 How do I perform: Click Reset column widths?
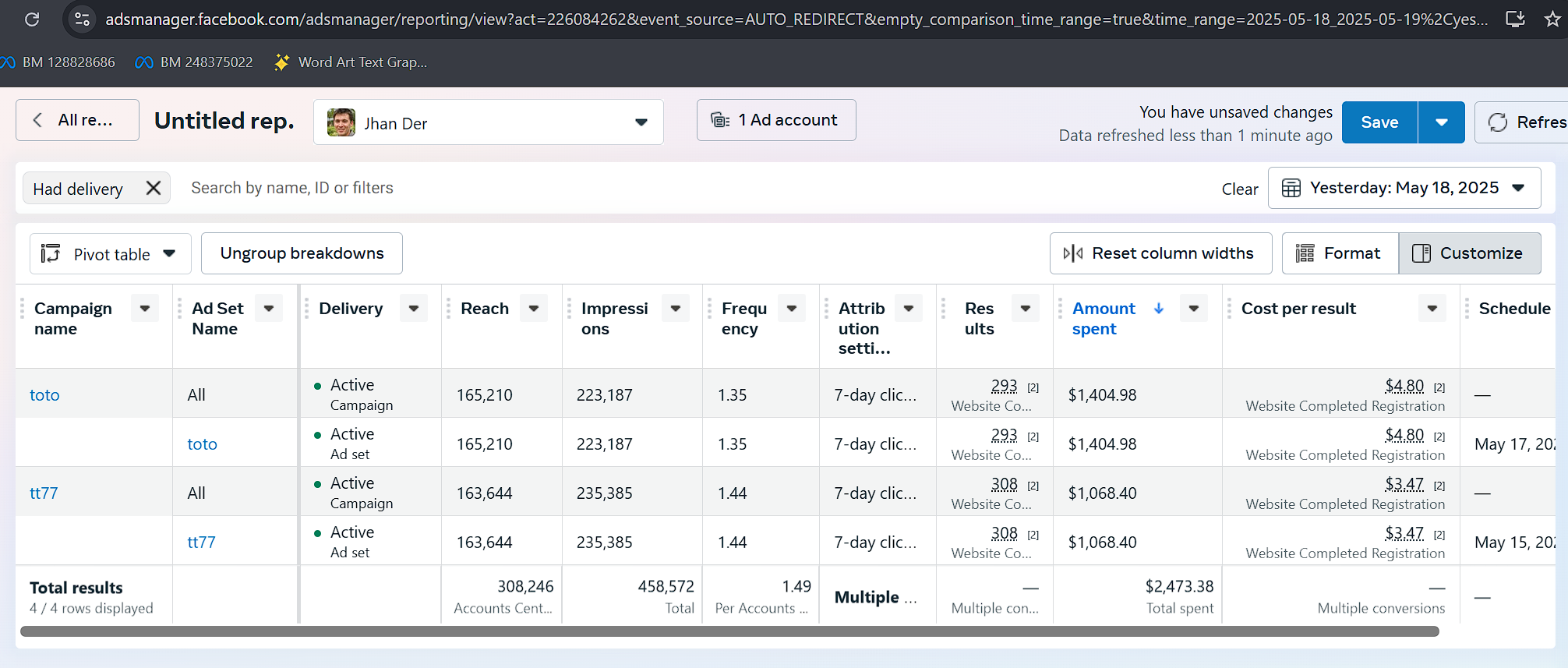point(1160,253)
